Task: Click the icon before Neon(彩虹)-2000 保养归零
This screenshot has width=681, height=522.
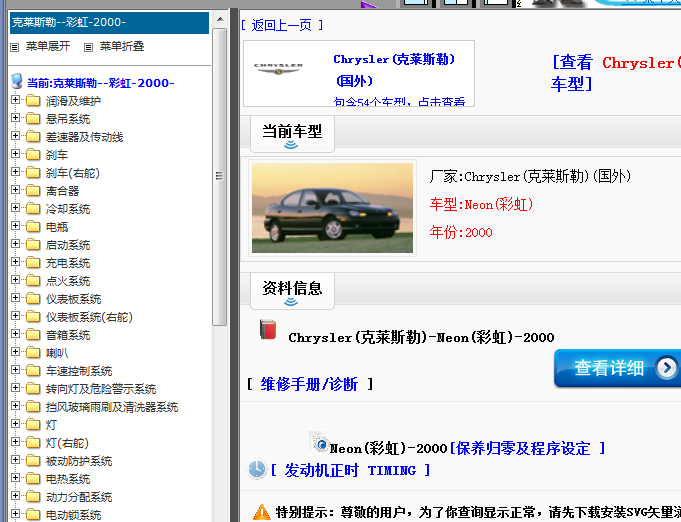Action: 319,442
